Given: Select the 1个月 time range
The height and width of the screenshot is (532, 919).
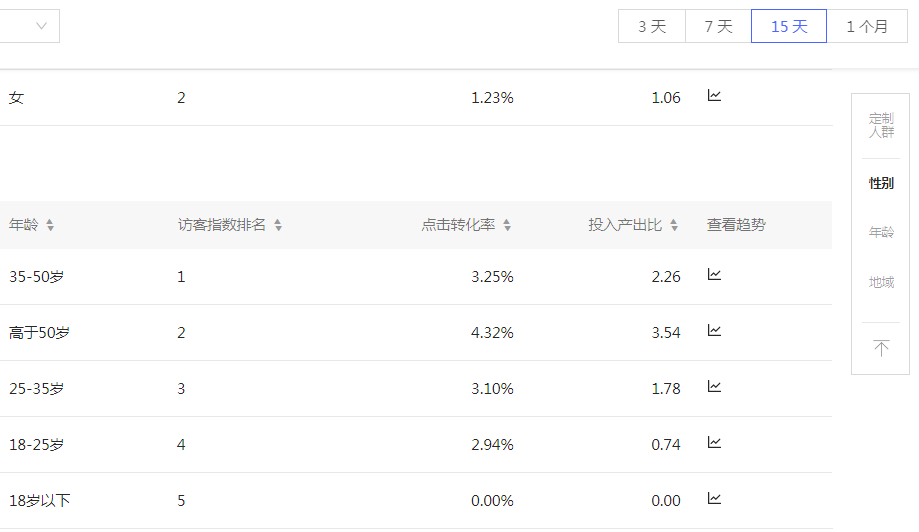Looking at the screenshot, I should pos(867,27).
